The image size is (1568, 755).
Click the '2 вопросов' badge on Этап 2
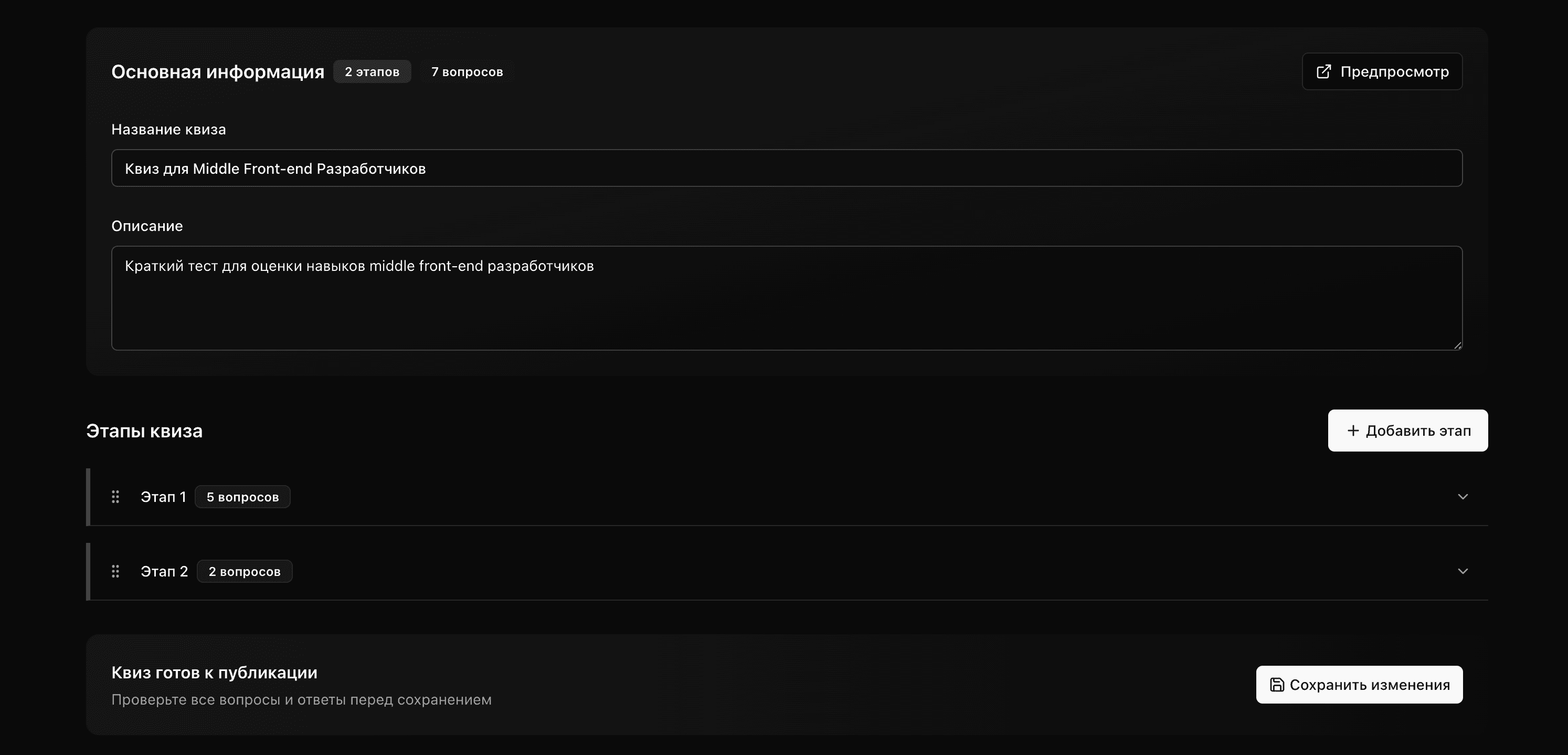[x=244, y=571]
